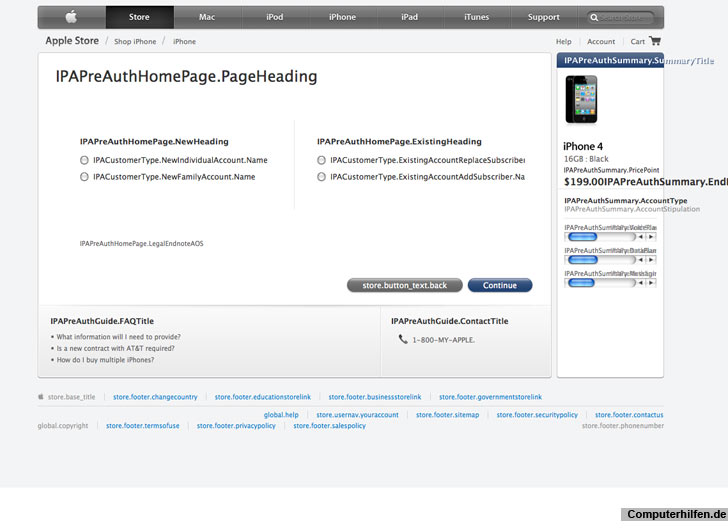Open the iPad navigation tab
The image size is (728, 530).
(410, 17)
